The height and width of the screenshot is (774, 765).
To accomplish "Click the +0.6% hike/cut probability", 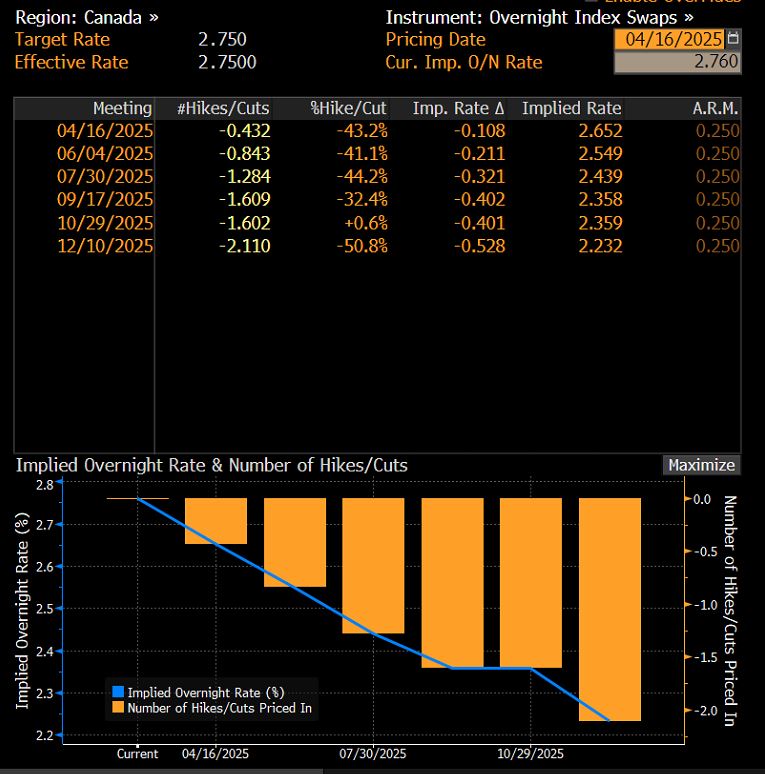I will pos(366,223).
